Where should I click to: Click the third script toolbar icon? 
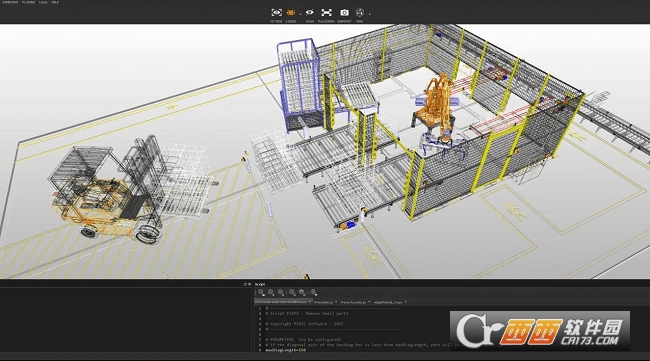tap(281, 293)
